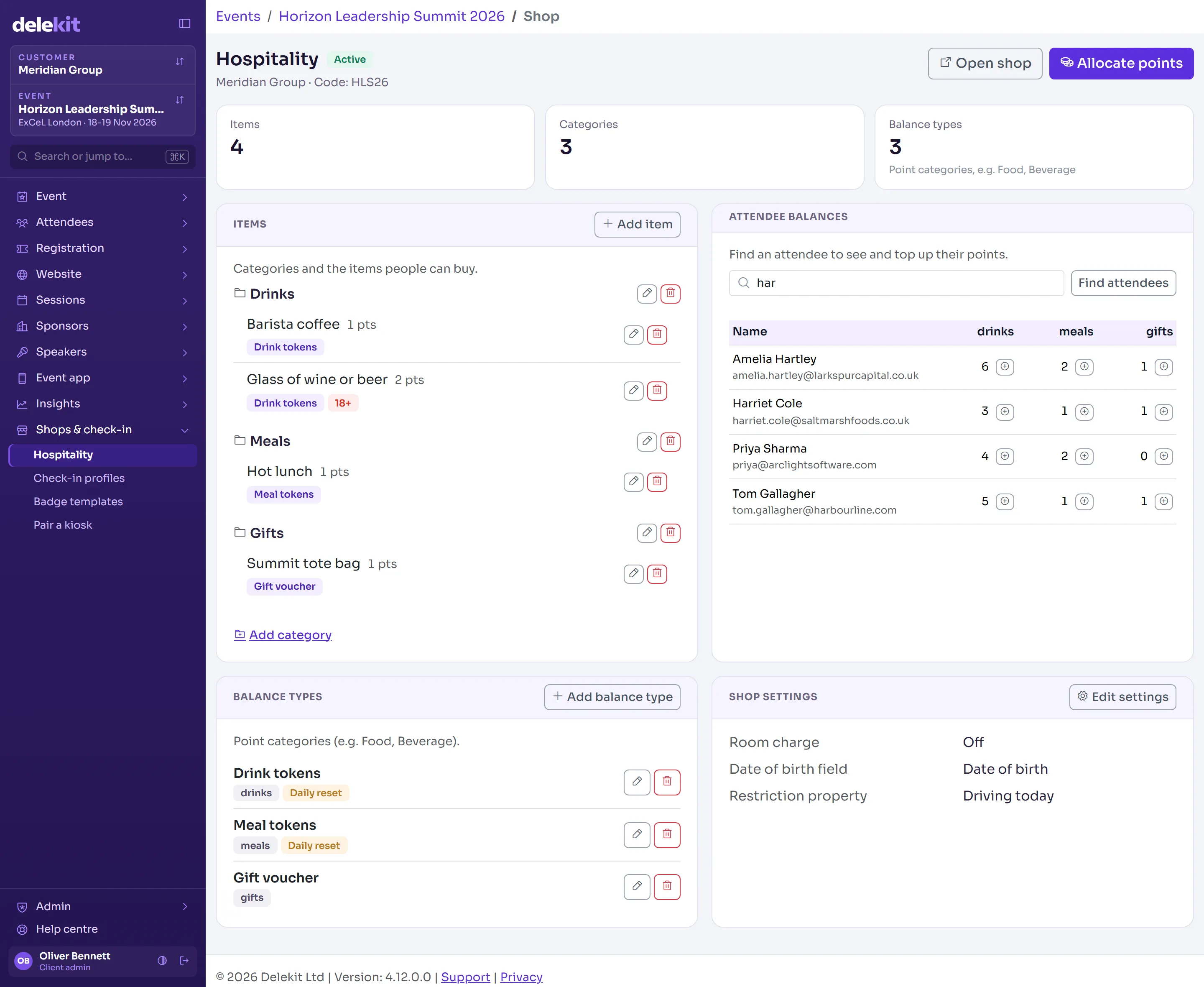This screenshot has width=1204, height=987.
Task: Edit the Drinks category
Action: point(647,293)
